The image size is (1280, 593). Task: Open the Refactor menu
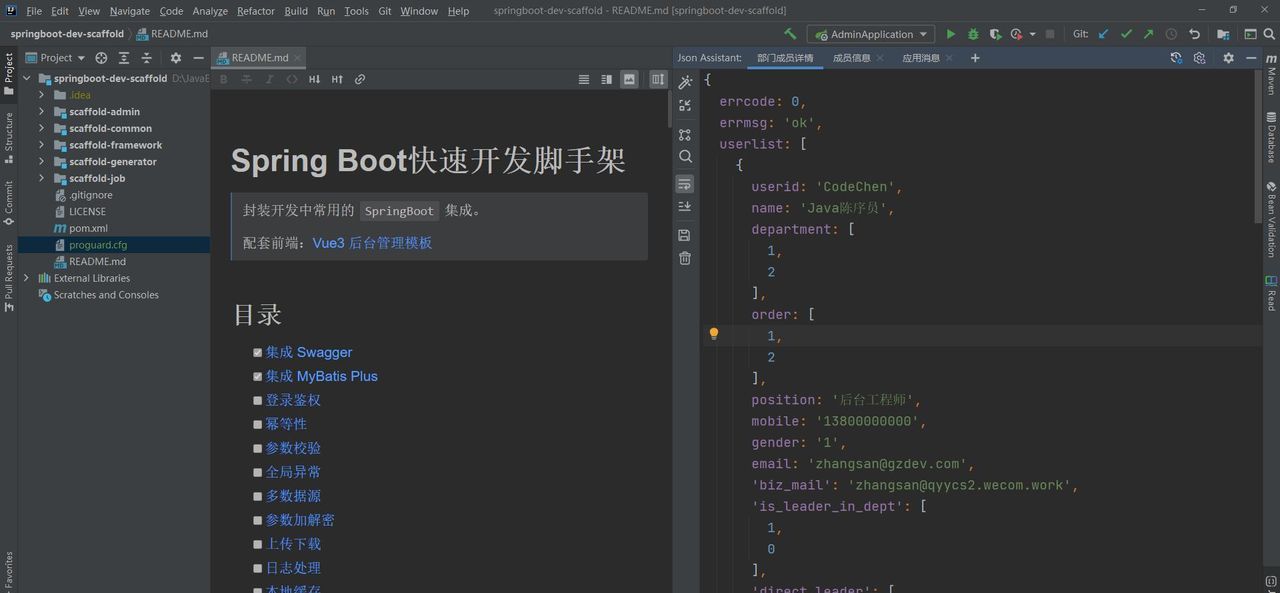[x=255, y=11]
